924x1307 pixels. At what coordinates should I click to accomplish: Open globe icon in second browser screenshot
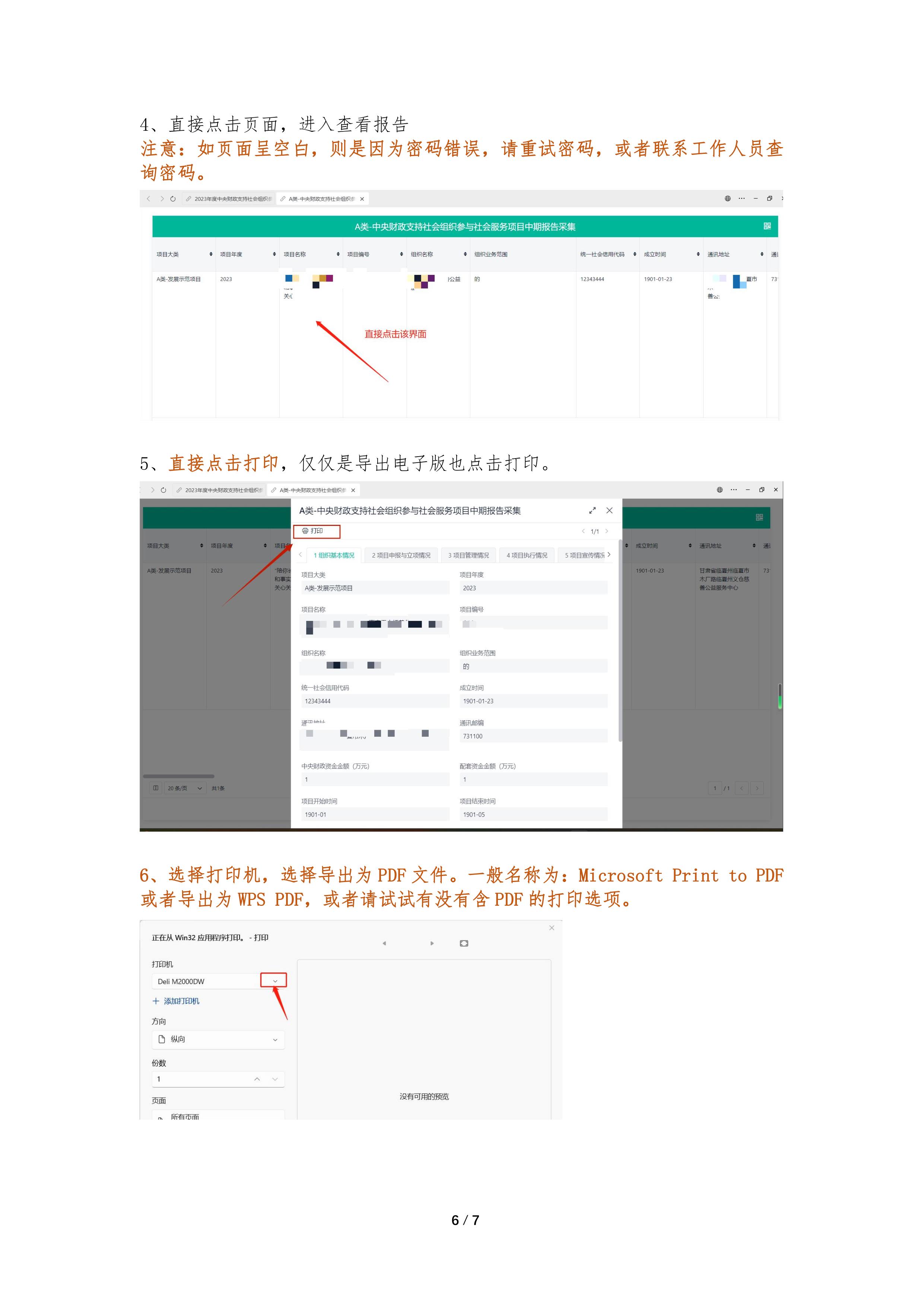(x=720, y=489)
